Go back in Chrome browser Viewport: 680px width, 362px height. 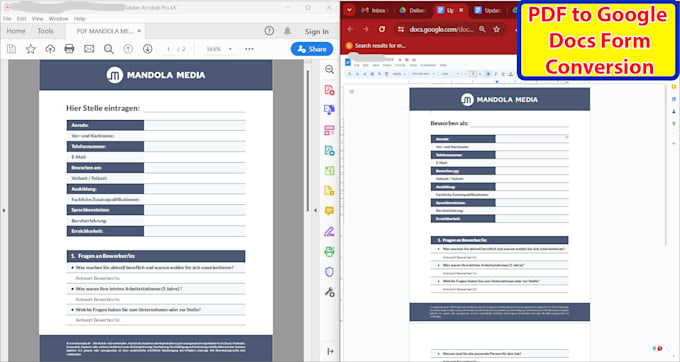pos(350,29)
